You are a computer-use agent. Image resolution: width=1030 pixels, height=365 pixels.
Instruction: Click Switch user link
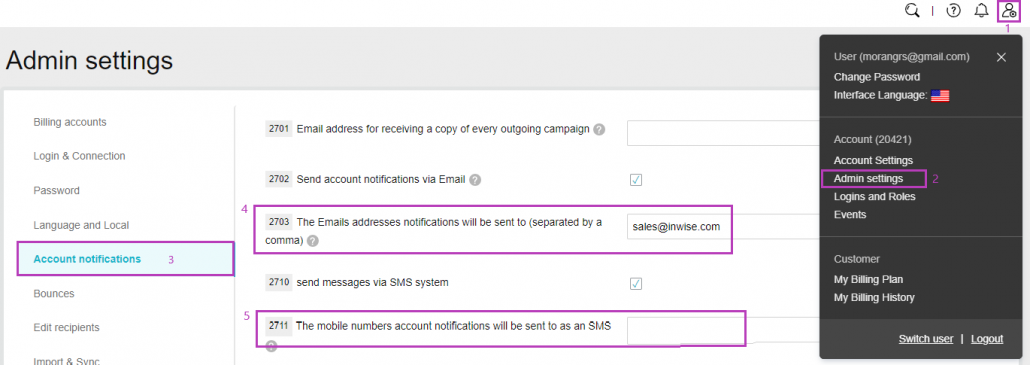coord(926,339)
